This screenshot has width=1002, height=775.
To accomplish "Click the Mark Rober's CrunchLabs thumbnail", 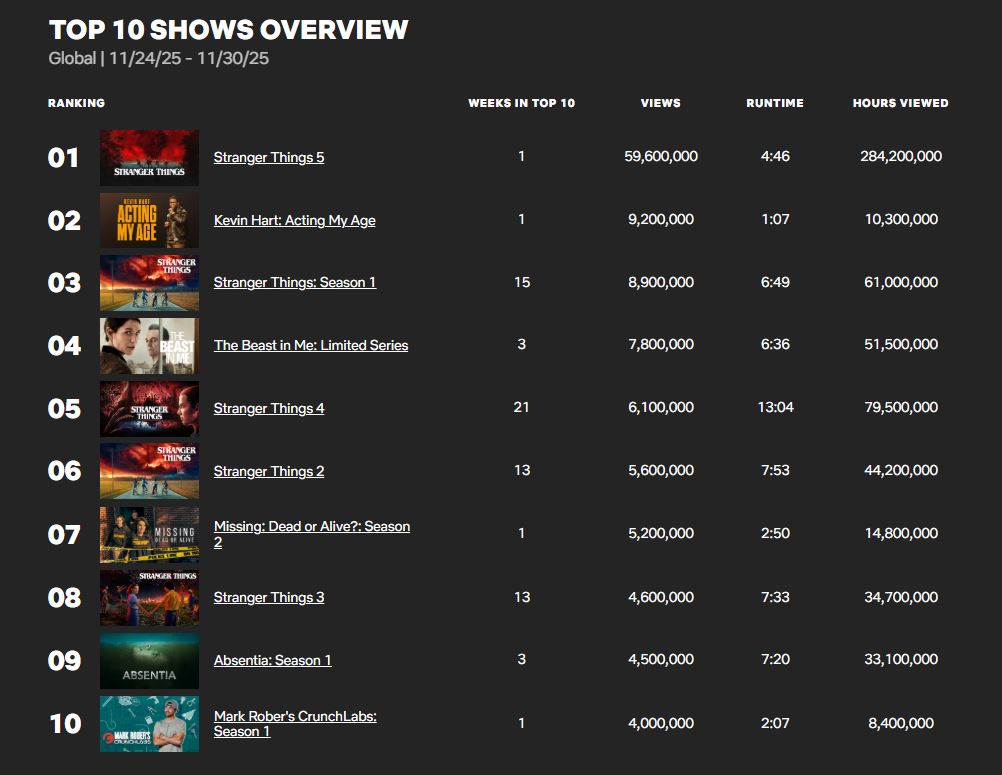I will (x=149, y=724).
